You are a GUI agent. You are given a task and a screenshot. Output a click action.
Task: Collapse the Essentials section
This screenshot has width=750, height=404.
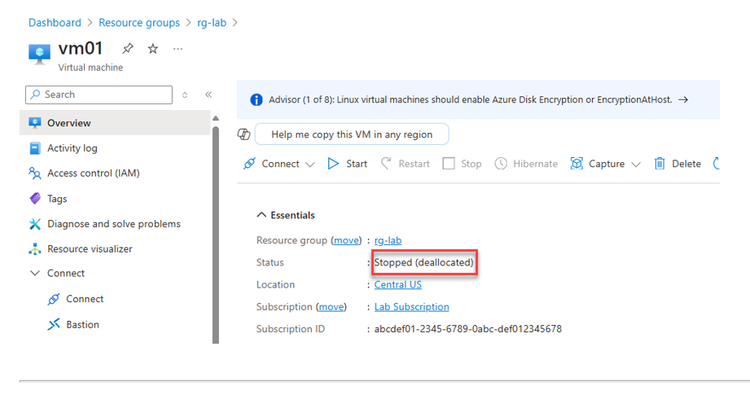(261, 215)
